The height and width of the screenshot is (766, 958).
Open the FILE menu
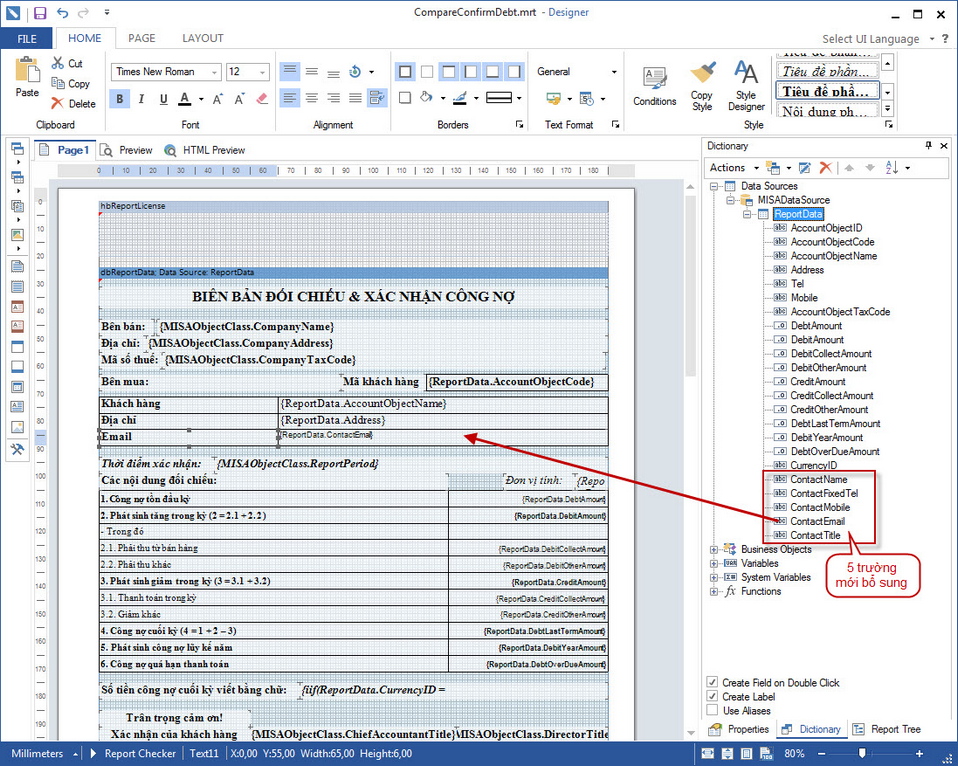coord(26,38)
